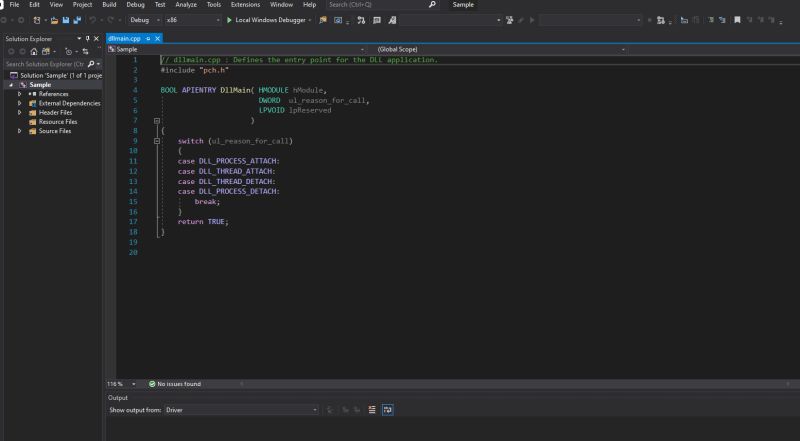Open the Project menu
The image size is (800, 441).
point(82,5)
